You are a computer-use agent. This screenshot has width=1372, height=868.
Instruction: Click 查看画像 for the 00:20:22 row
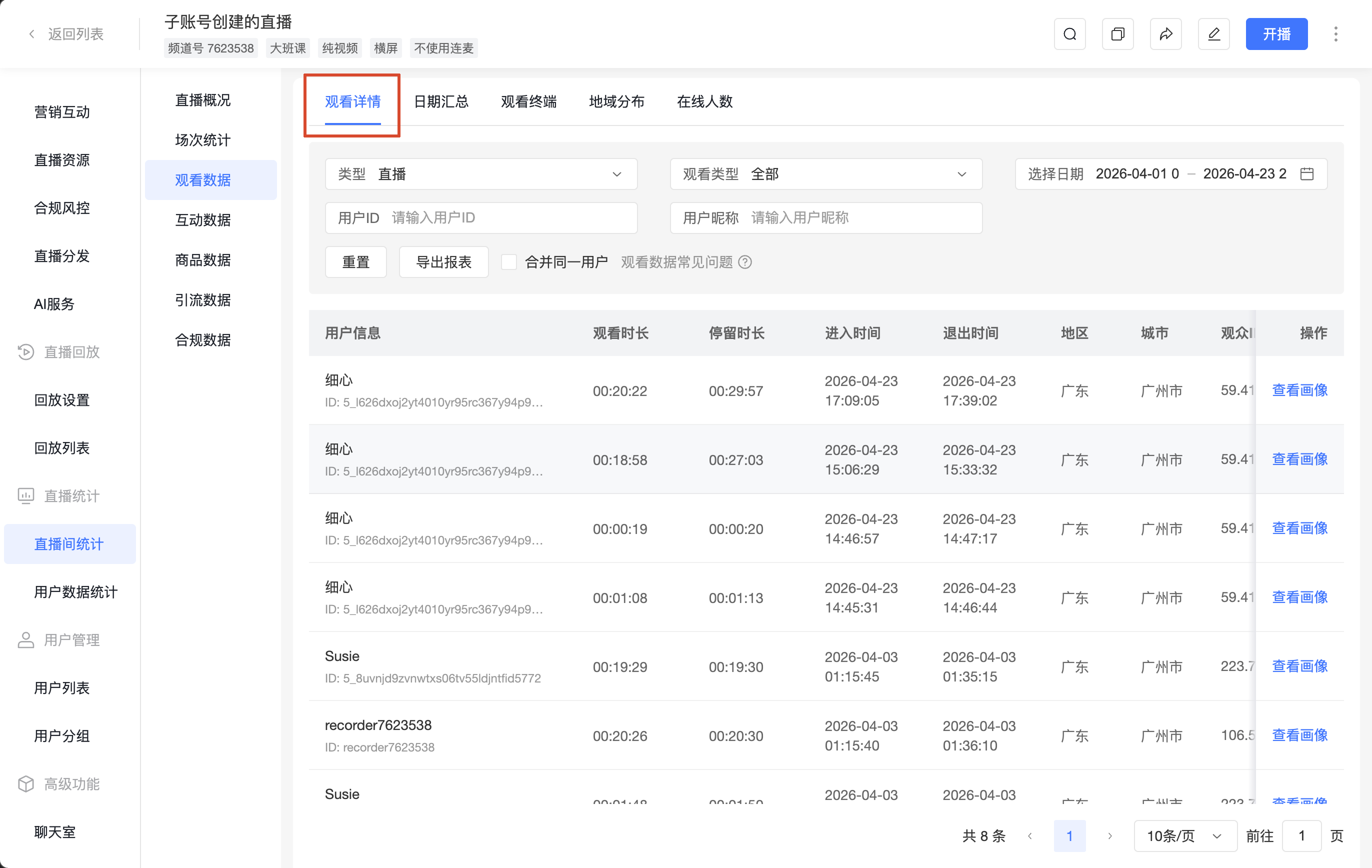1299,390
